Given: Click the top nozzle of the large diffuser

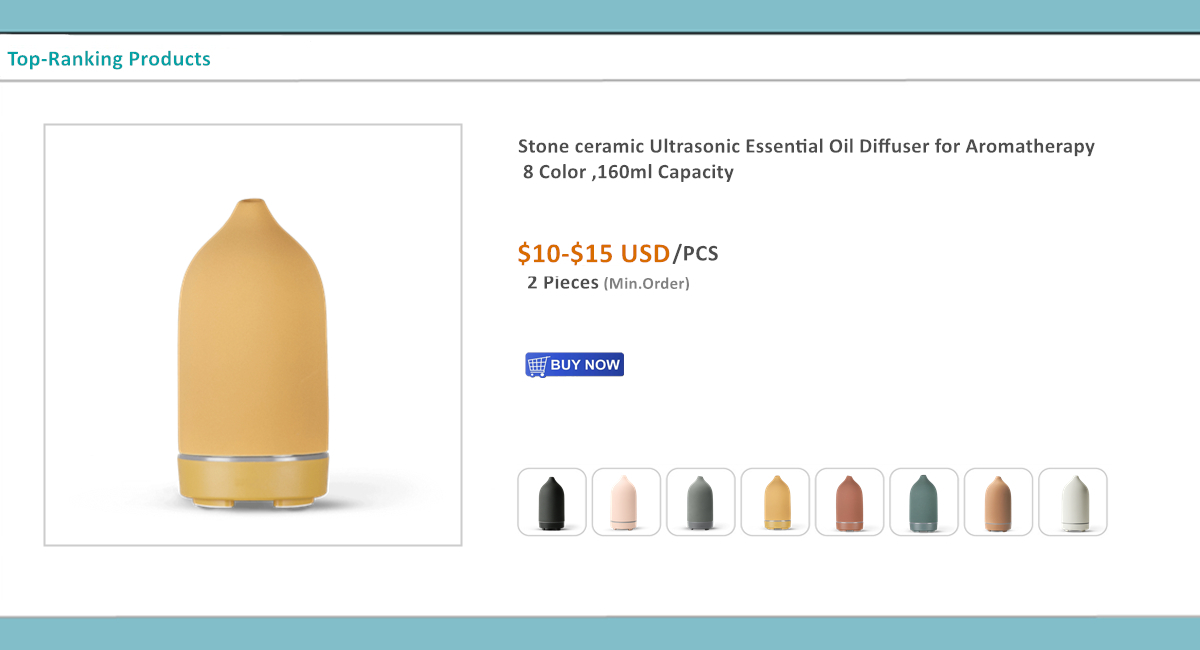Looking at the screenshot, I should tap(252, 208).
